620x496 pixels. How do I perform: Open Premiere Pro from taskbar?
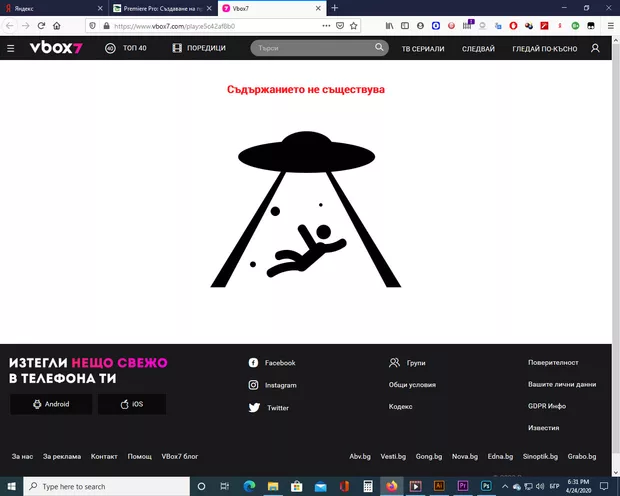[x=463, y=486]
